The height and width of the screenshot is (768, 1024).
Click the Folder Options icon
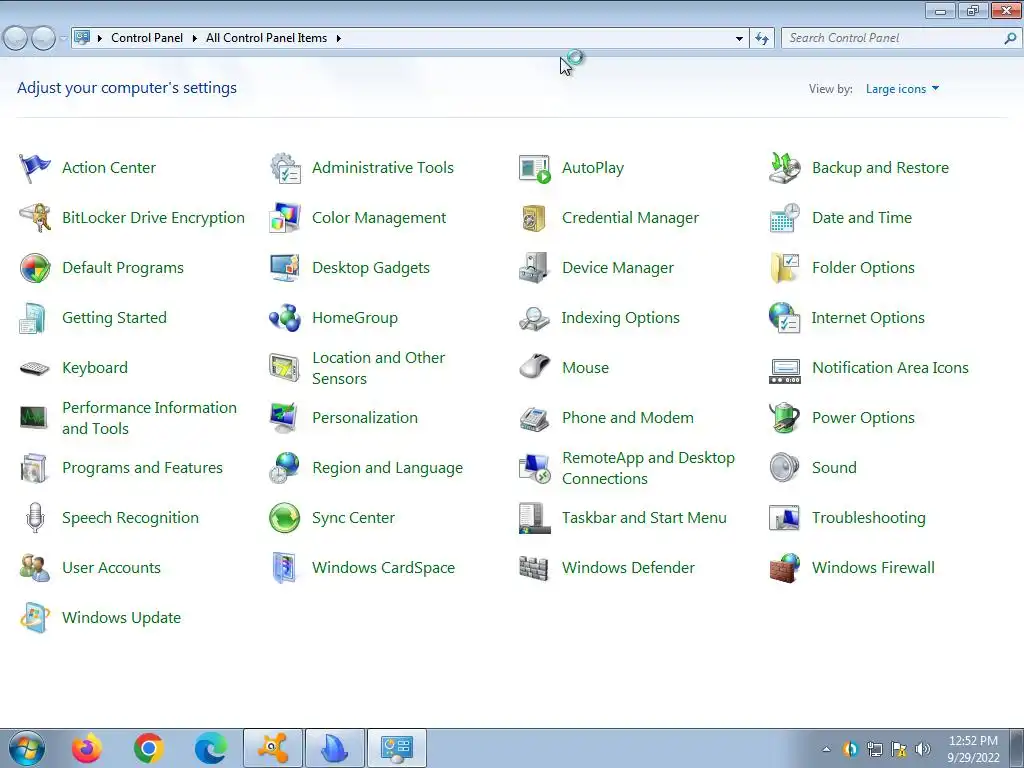(784, 268)
